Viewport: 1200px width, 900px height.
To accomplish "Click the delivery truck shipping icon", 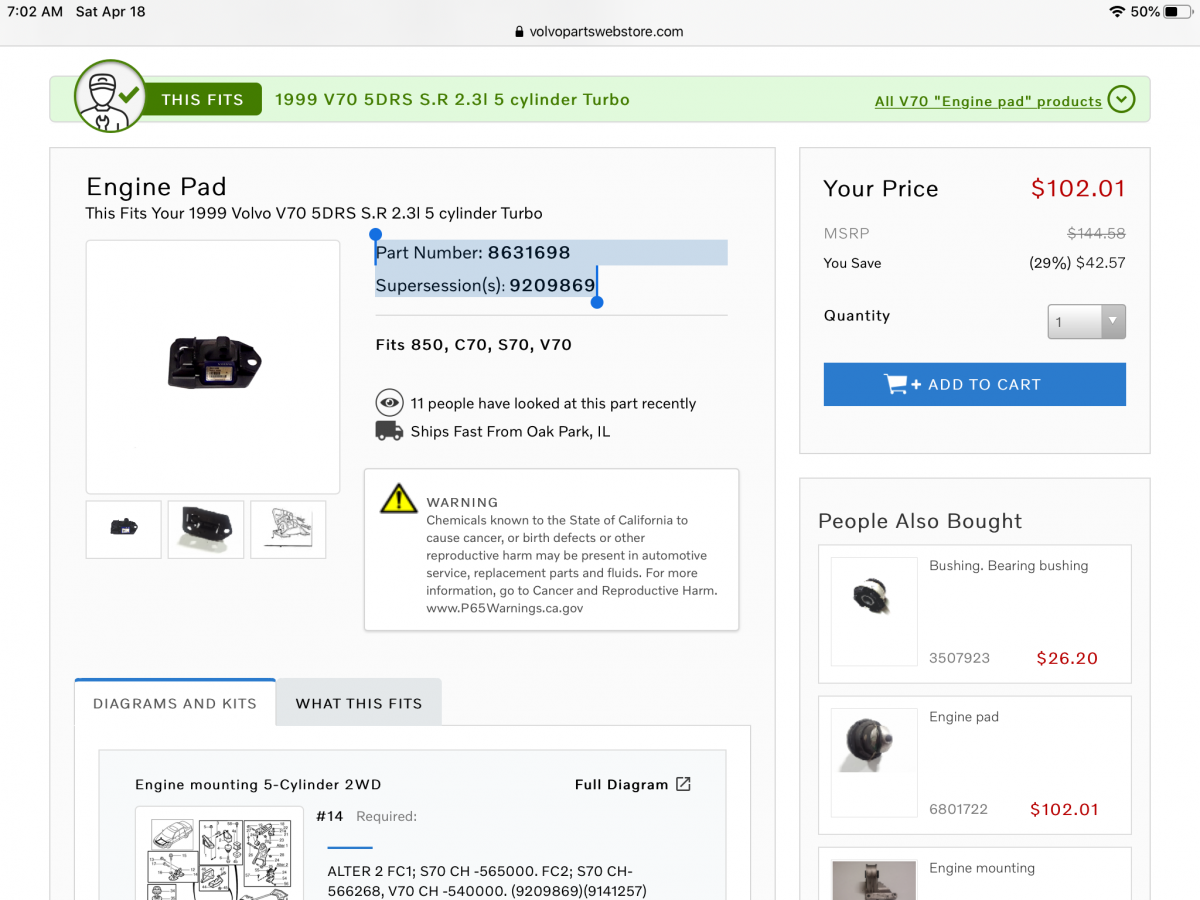I will point(389,431).
